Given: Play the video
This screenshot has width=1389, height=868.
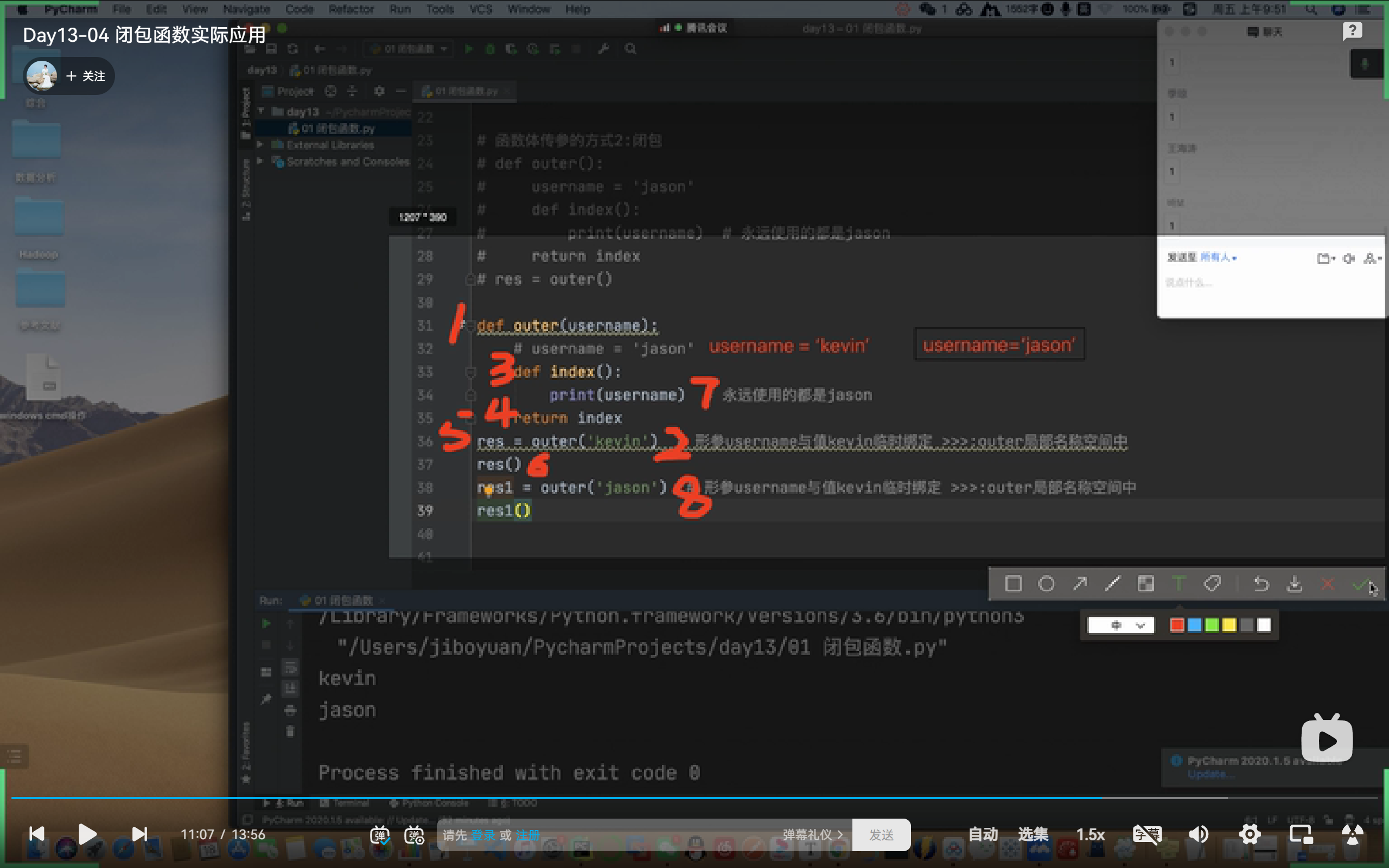Looking at the screenshot, I should coord(87,834).
